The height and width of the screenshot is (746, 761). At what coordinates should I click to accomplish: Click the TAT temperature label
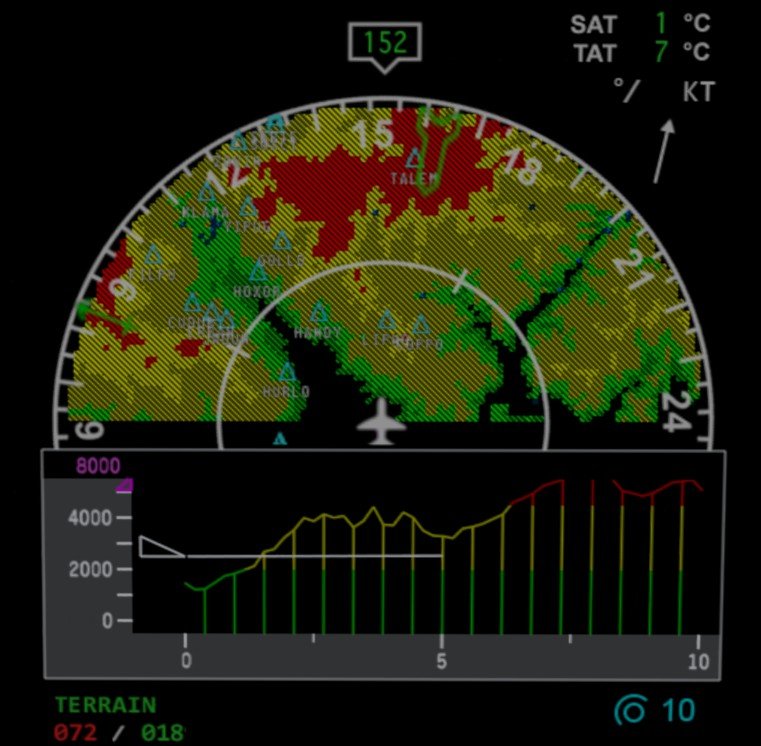coord(595,53)
